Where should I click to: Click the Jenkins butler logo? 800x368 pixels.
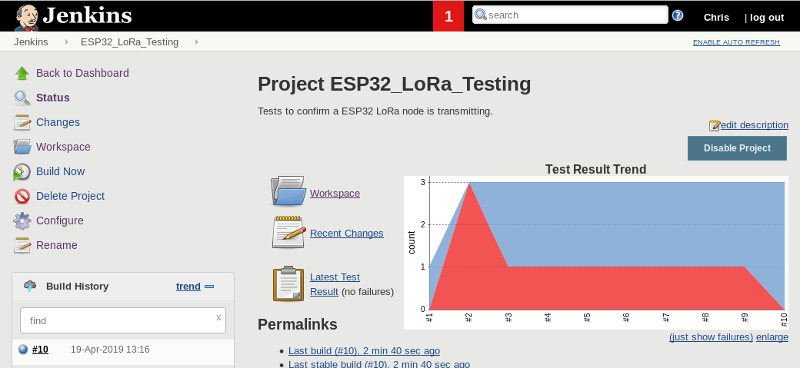pos(27,17)
